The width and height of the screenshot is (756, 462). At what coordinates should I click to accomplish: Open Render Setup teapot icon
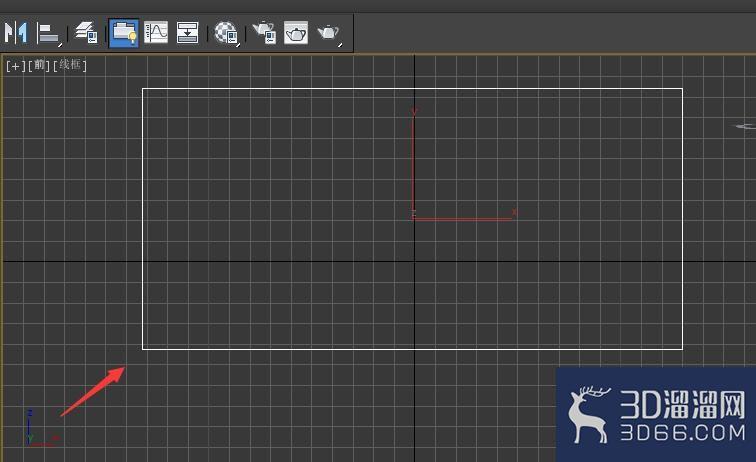tap(264, 33)
